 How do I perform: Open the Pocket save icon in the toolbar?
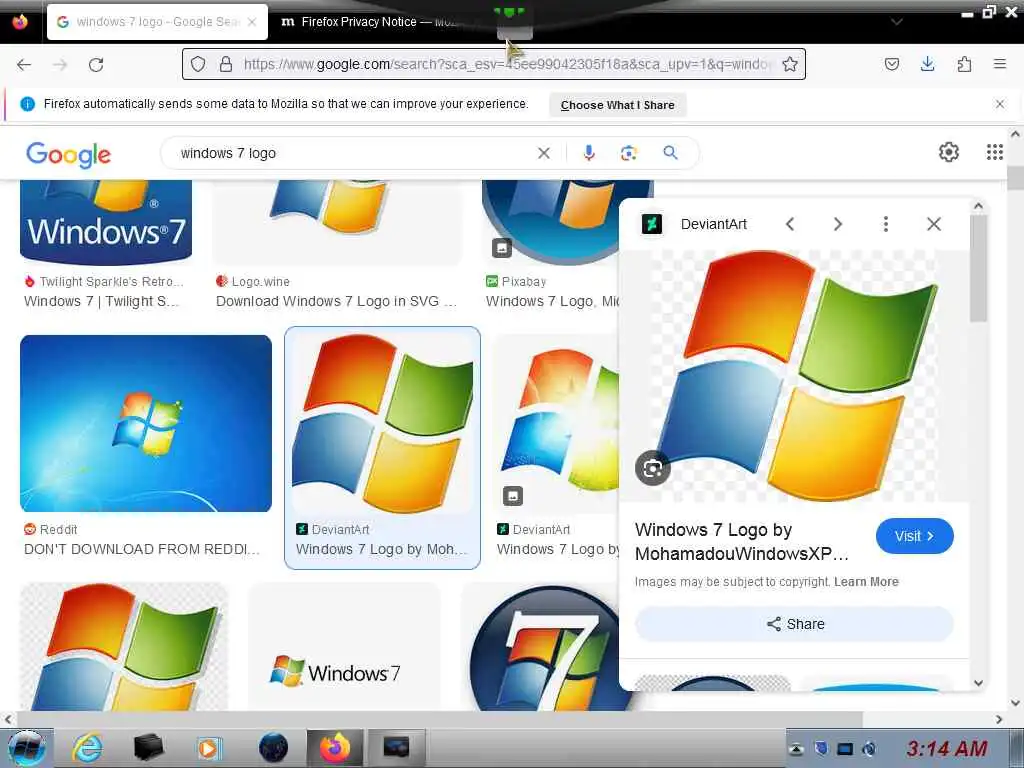point(891,64)
